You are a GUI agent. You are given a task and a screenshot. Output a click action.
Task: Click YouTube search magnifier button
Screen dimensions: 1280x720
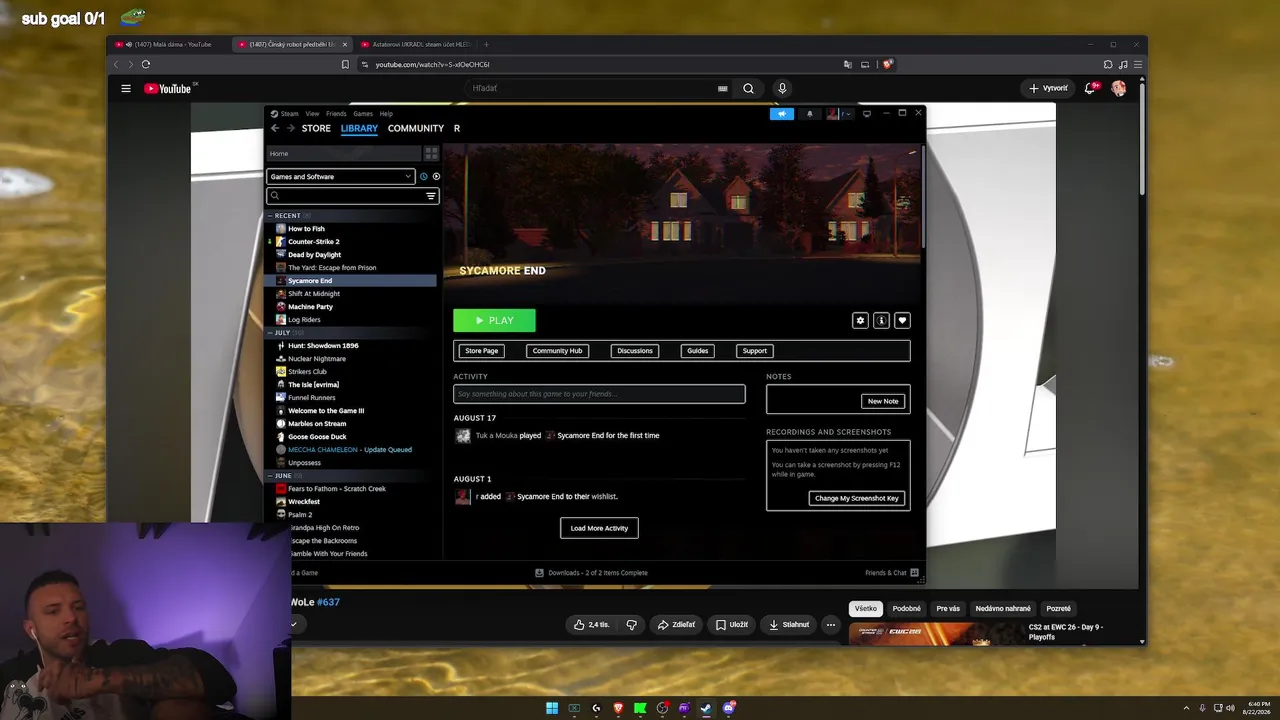748,88
